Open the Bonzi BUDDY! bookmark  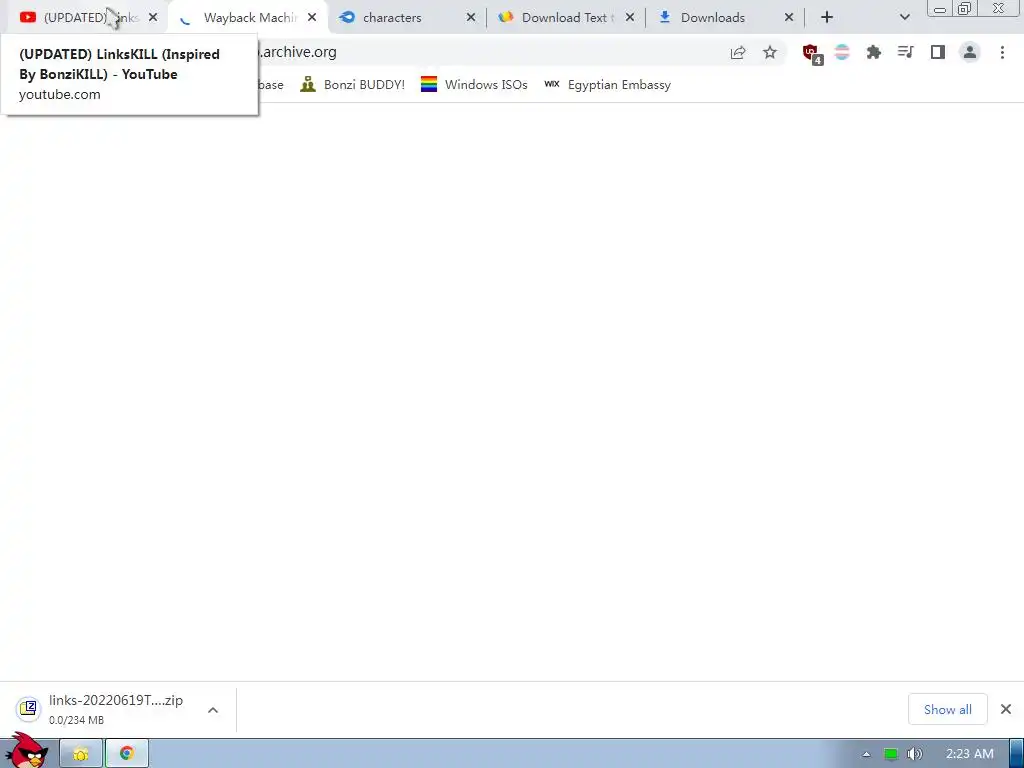click(x=353, y=85)
